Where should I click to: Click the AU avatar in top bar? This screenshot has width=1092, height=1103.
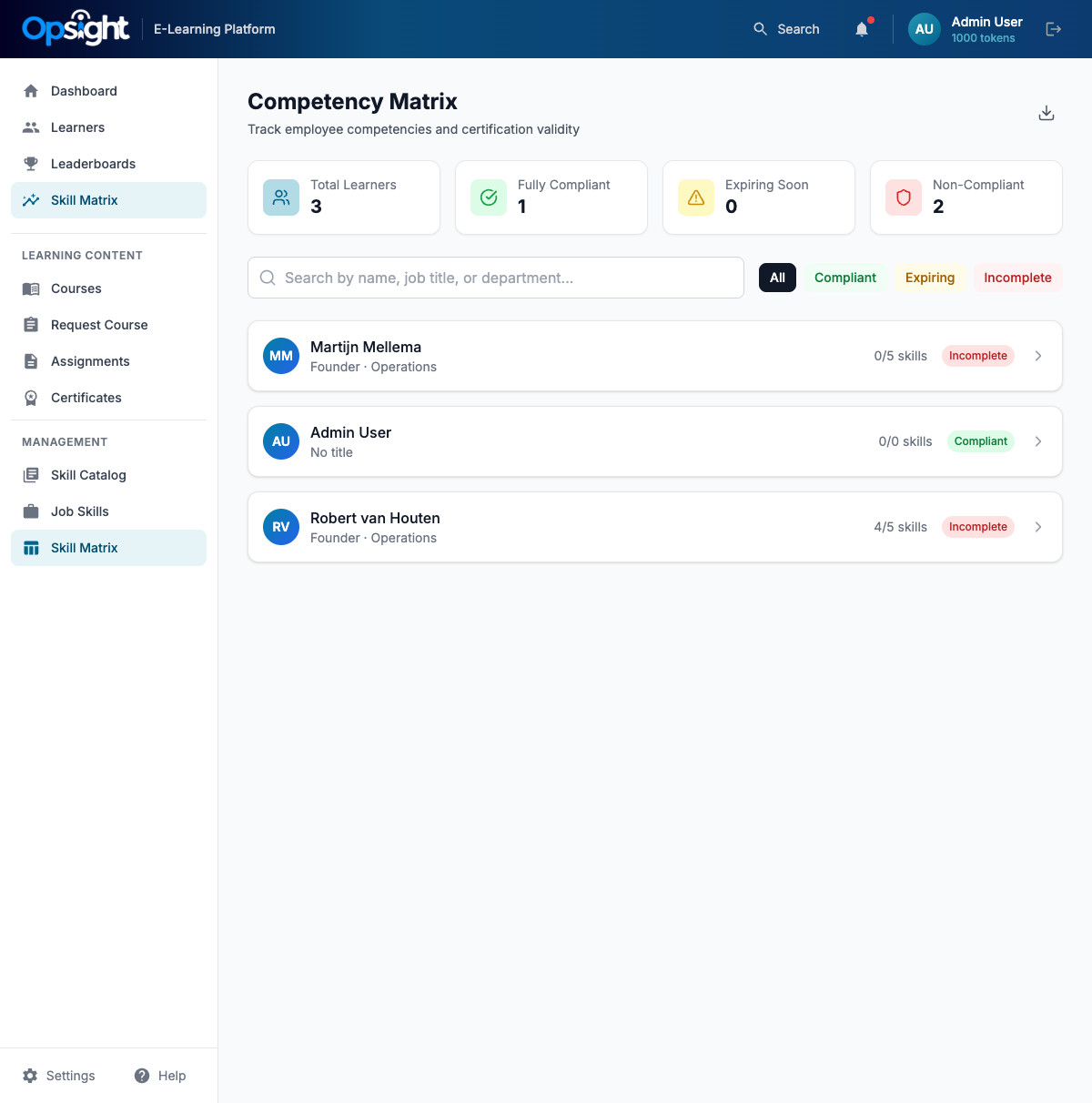coord(925,29)
